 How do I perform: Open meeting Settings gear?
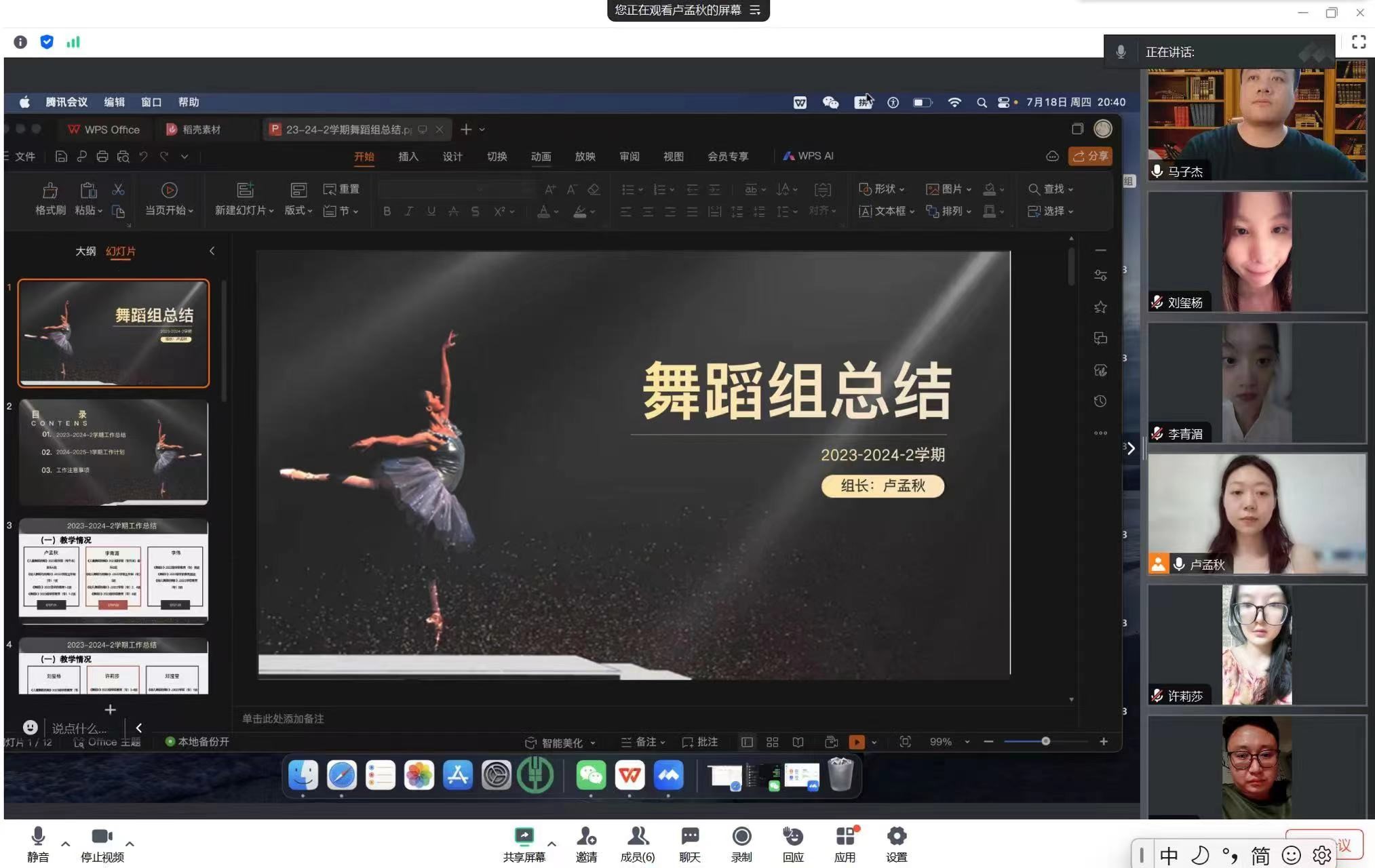click(x=896, y=836)
